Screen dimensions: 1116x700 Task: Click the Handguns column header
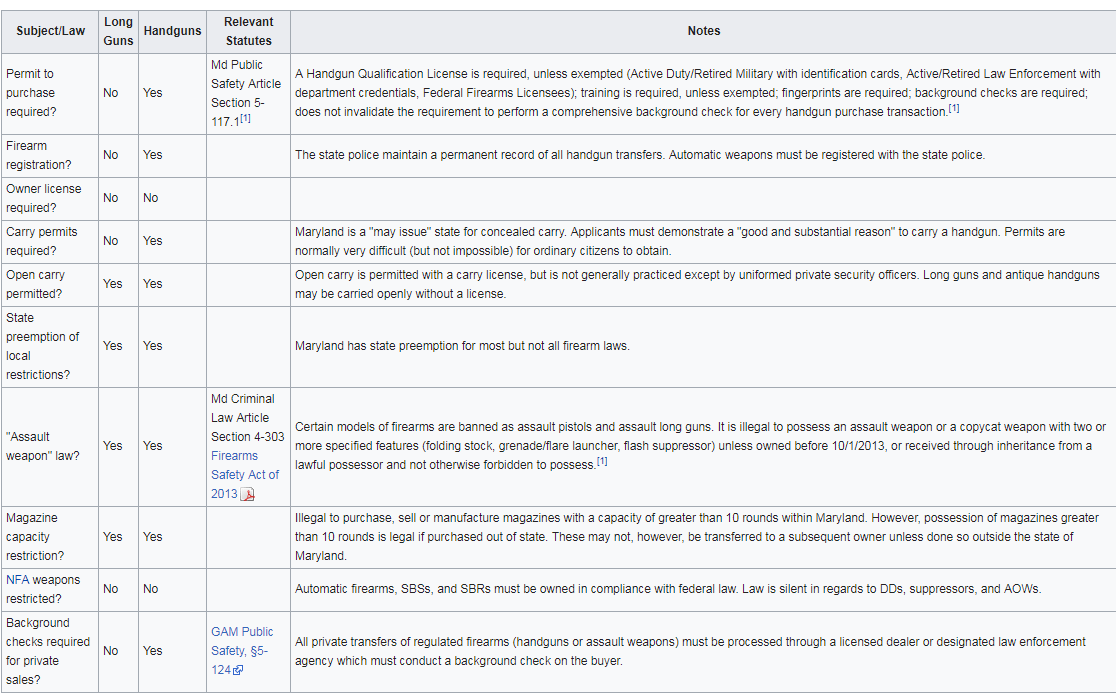(x=172, y=31)
